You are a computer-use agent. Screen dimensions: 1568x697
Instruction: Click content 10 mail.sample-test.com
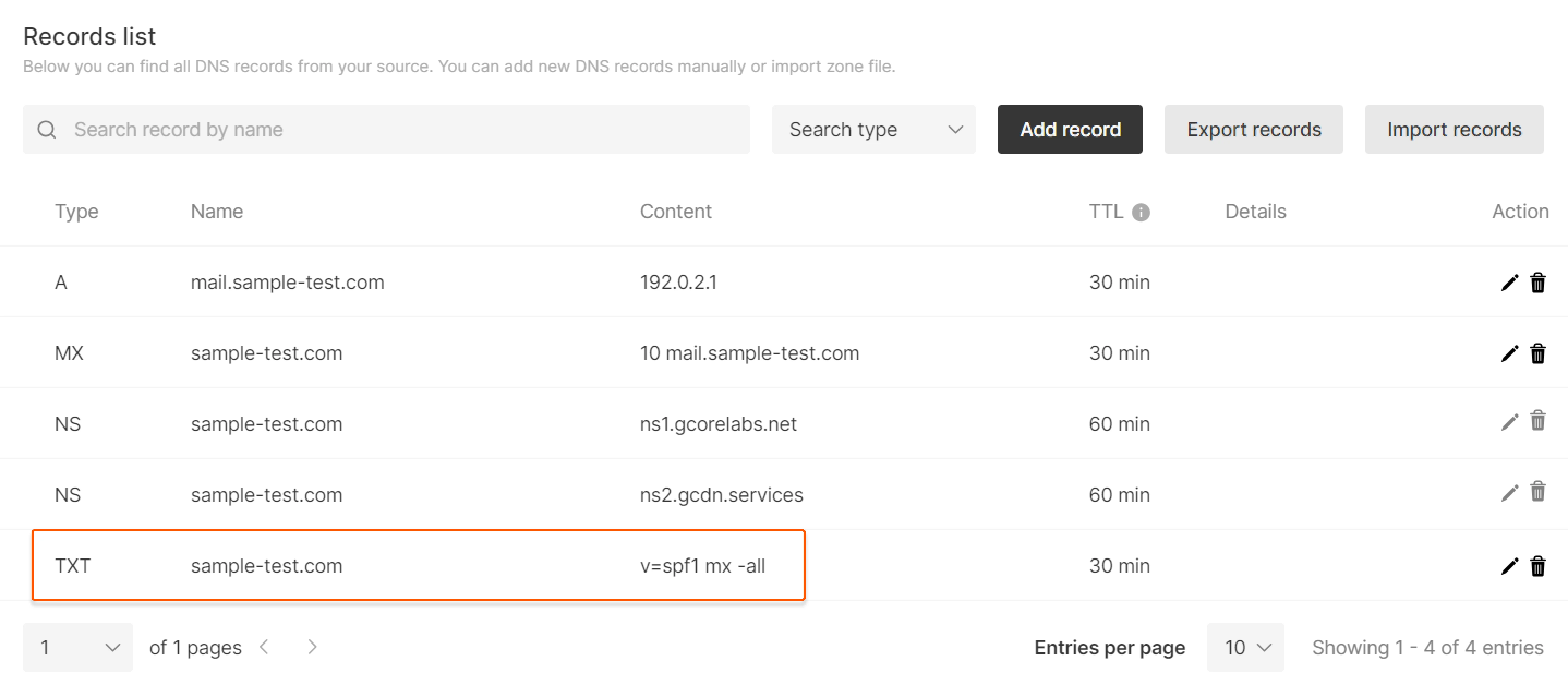click(749, 353)
